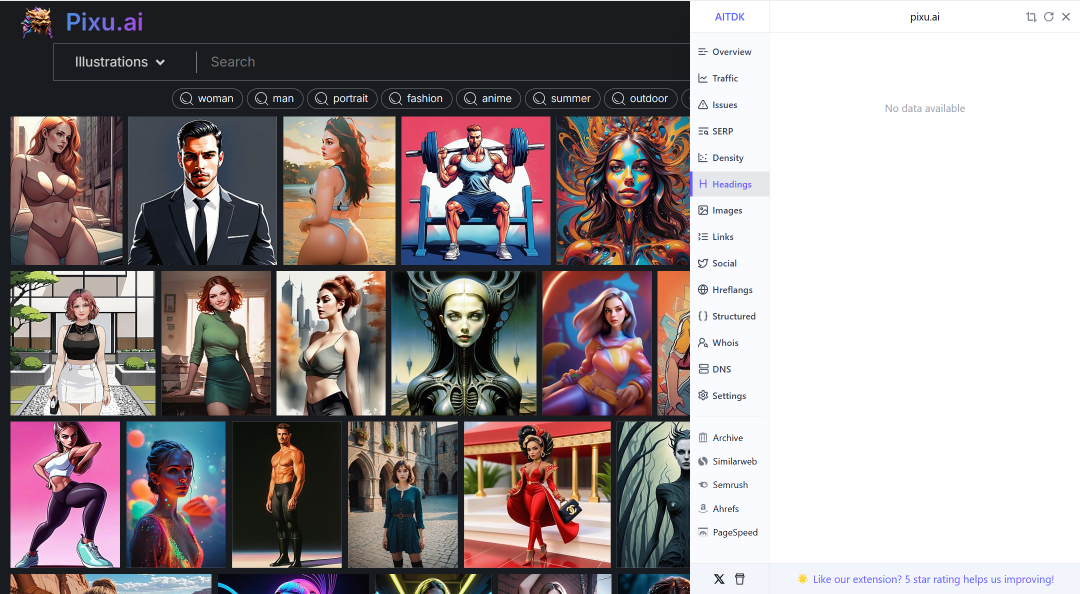
Task: Select the anime search tag
Action: click(488, 99)
